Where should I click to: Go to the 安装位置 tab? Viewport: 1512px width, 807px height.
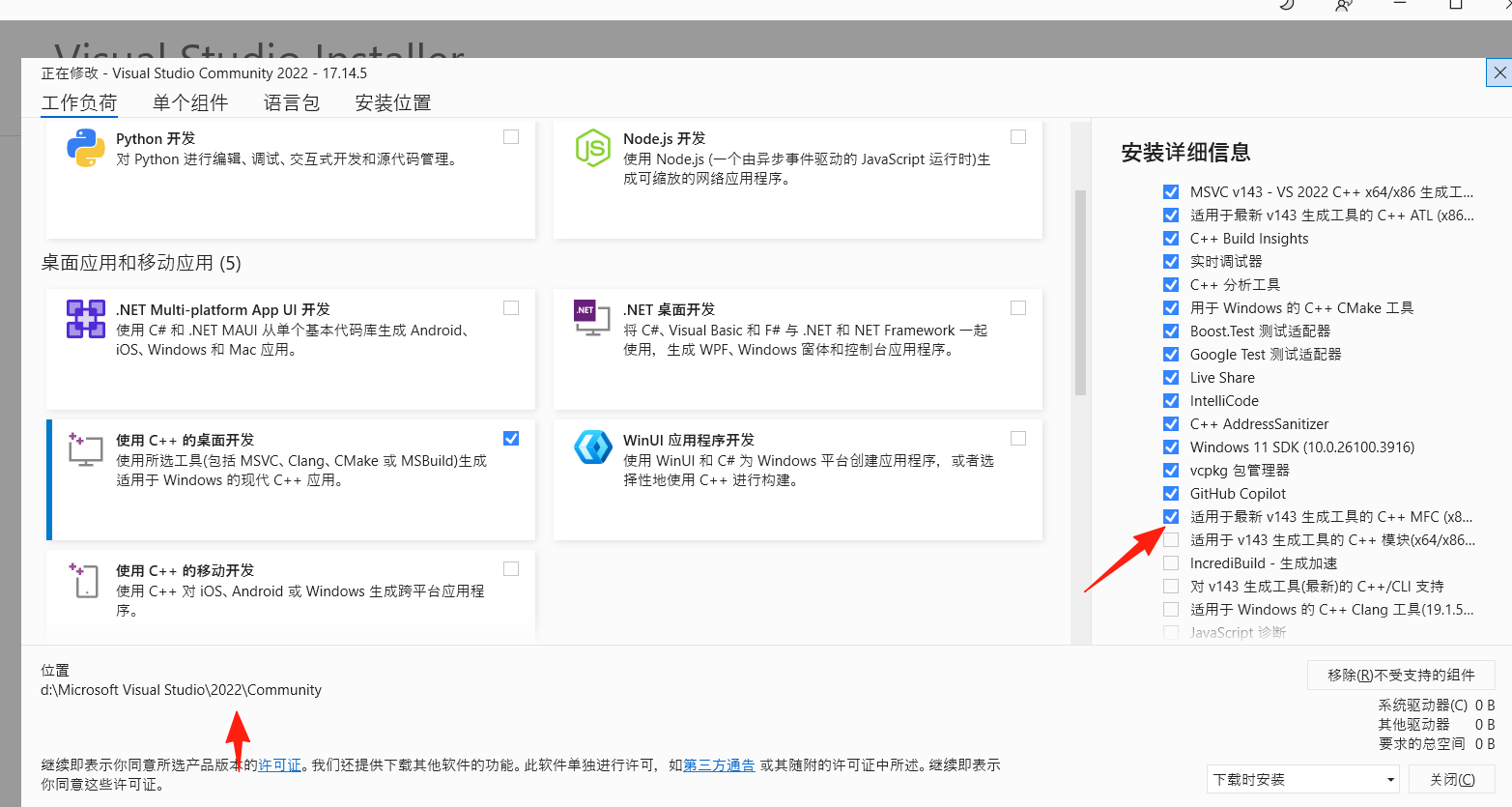(x=393, y=102)
